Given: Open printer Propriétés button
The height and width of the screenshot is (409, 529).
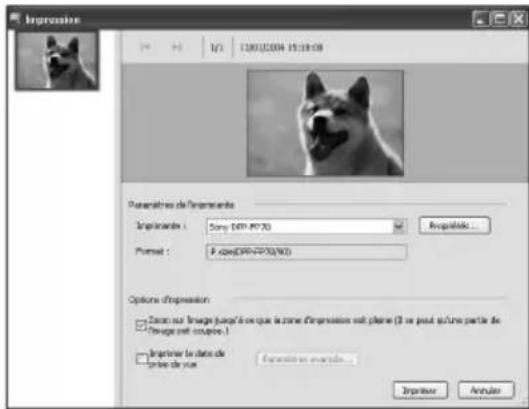Looking at the screenshot, I should (454, 225).
